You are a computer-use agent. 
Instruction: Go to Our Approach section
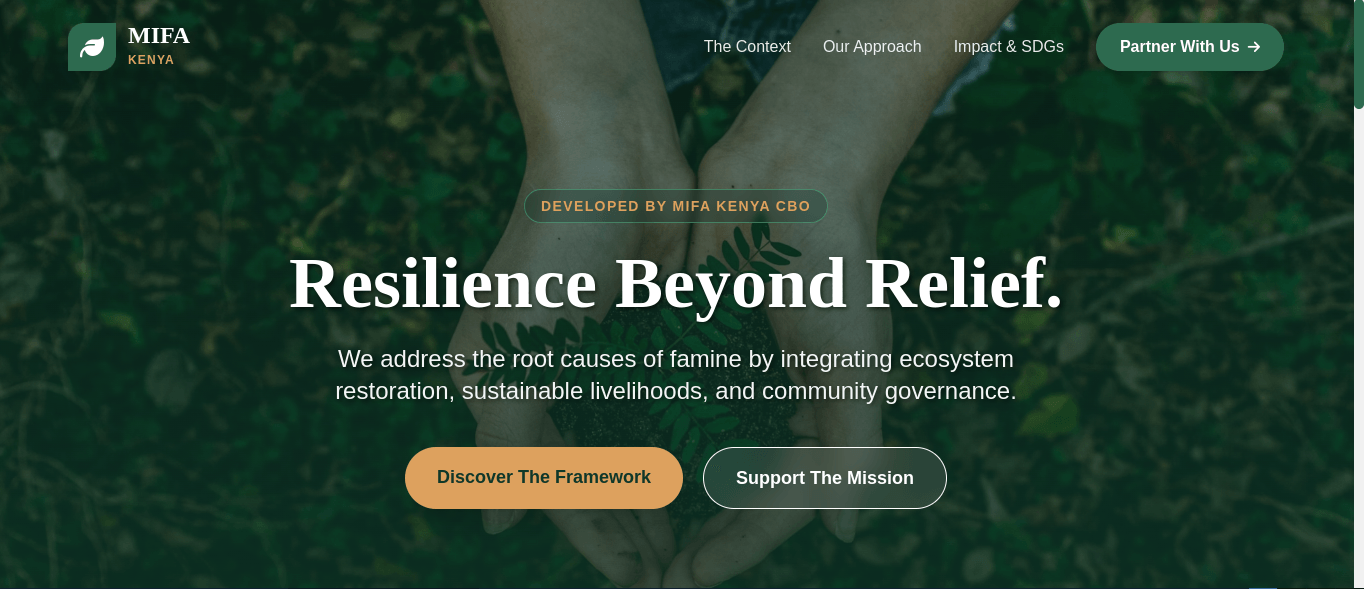pos(872,47)
